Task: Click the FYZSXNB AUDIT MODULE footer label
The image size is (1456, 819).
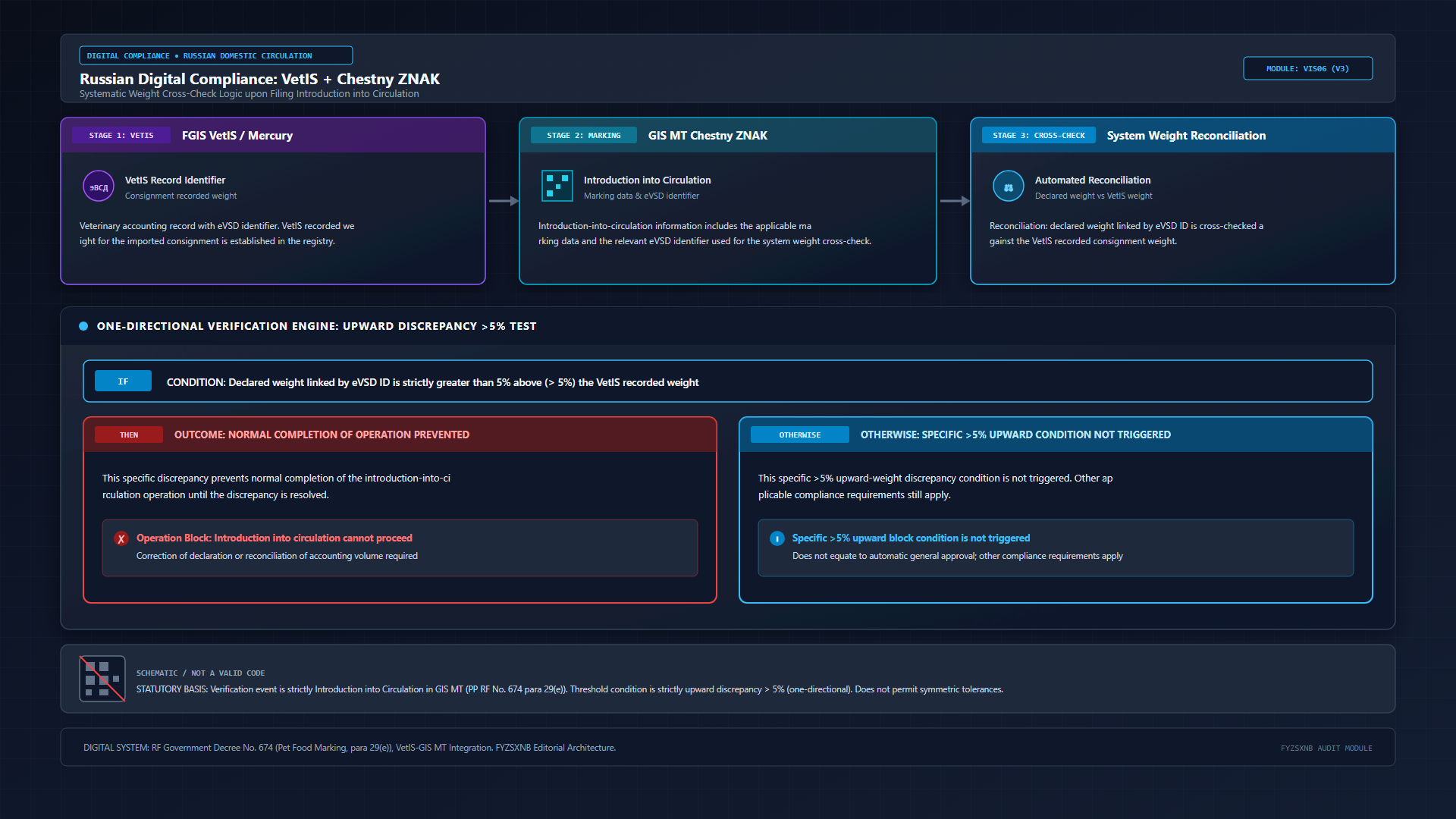Action: tap(1326, 748)
